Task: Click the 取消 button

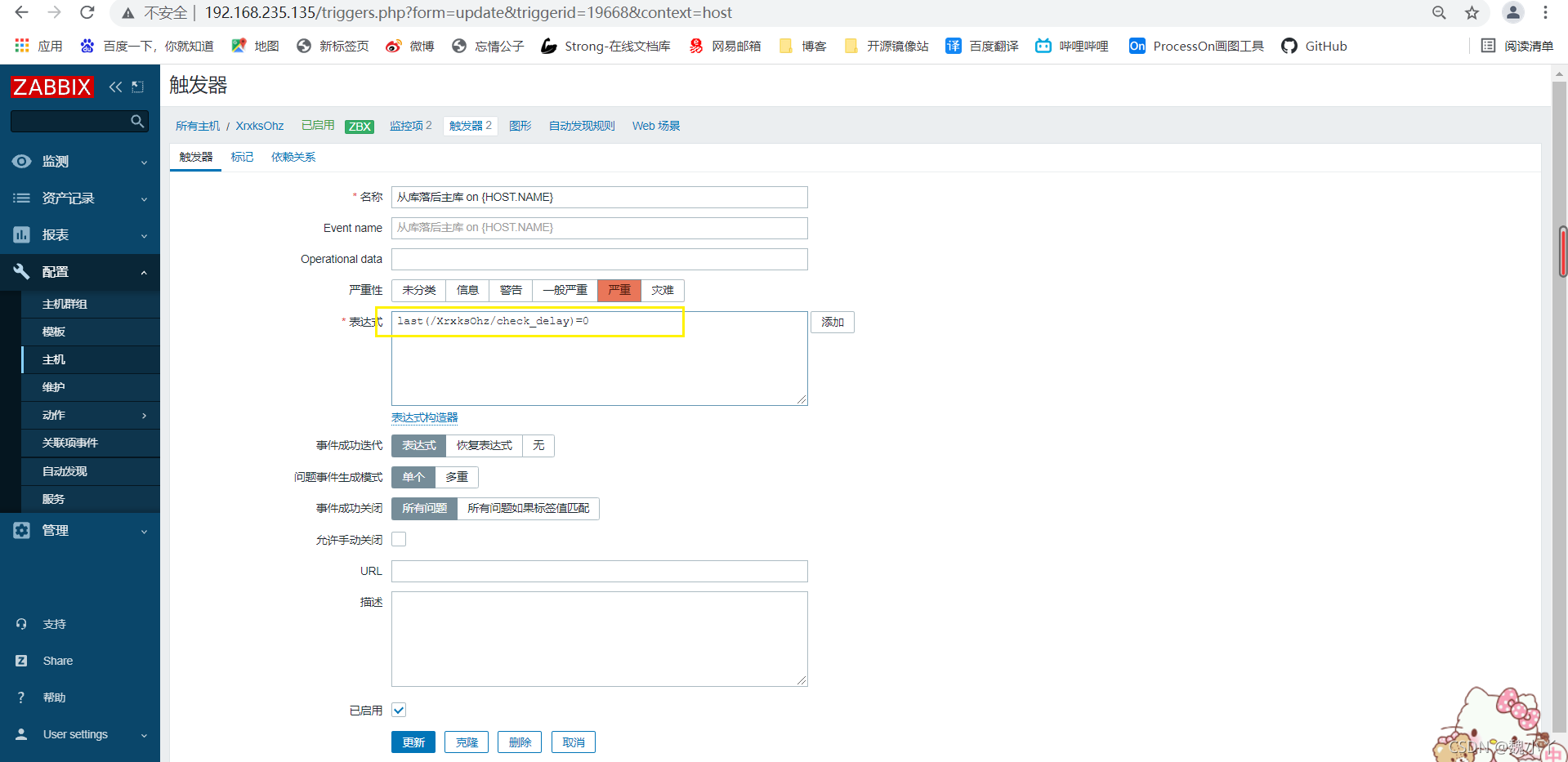Action: coord(574,742)
